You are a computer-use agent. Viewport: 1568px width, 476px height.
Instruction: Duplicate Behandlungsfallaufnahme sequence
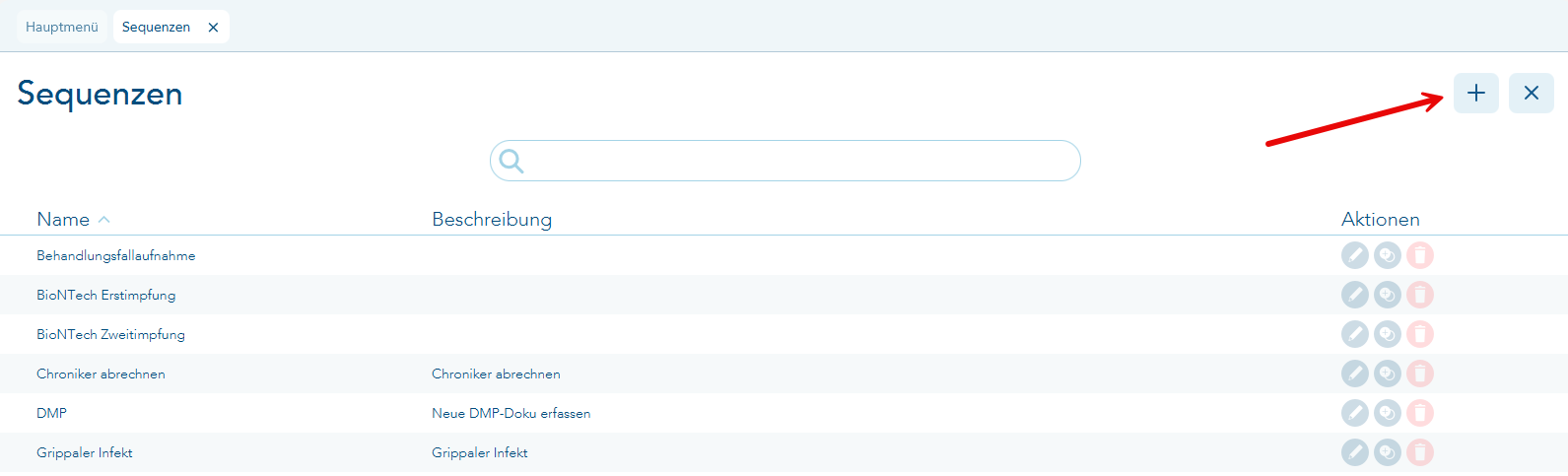point(1388,255)
